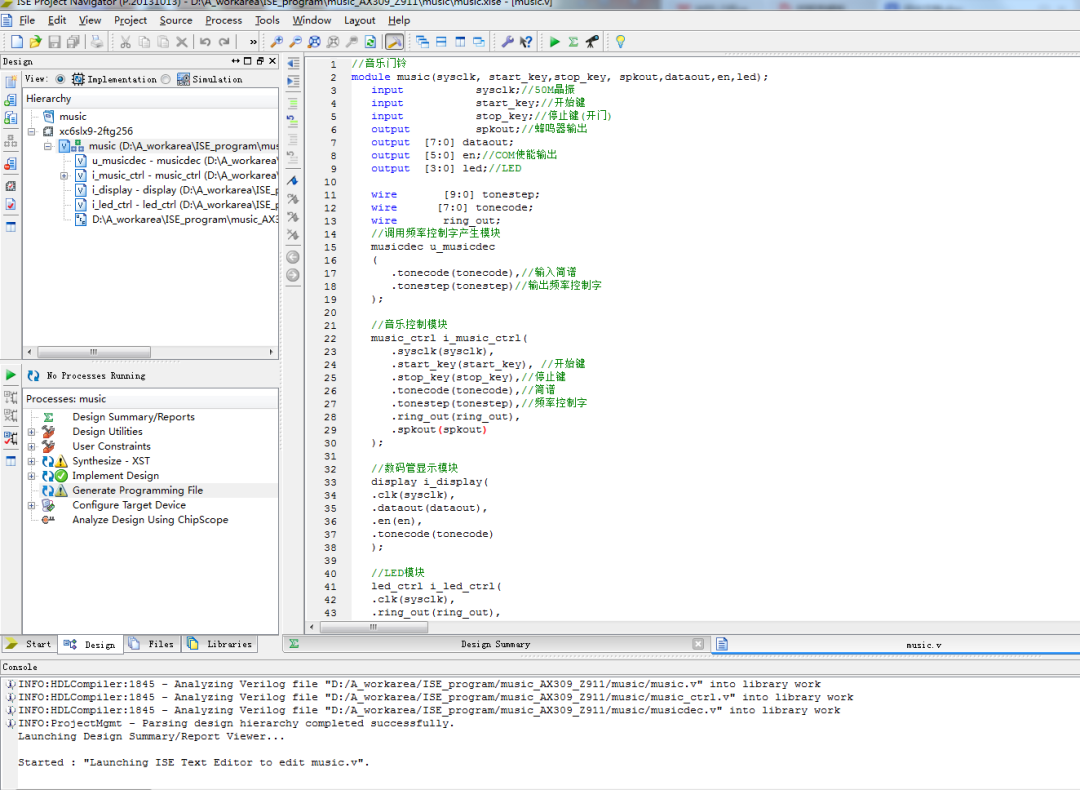Select the Simulation view radio button
1080x790 pixels.
[166, 79]
